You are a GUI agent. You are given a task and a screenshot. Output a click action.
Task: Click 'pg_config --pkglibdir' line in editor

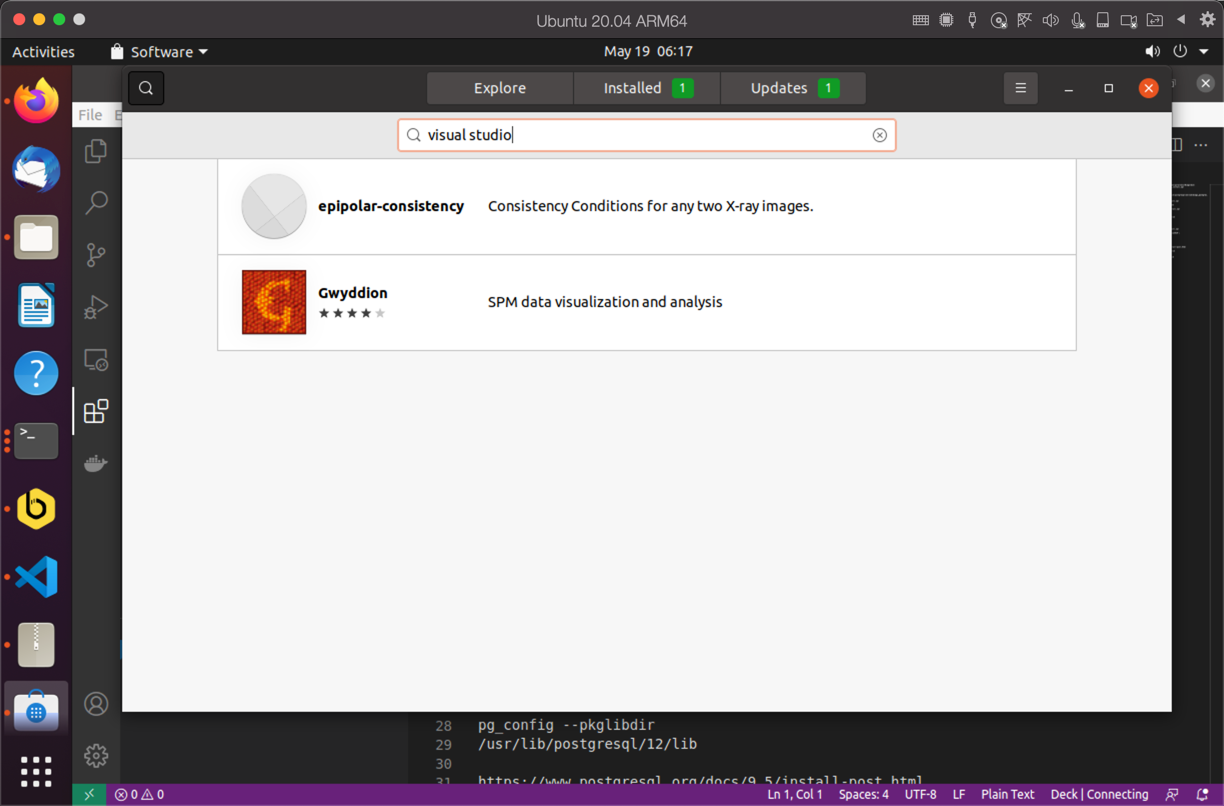(566, 725)
